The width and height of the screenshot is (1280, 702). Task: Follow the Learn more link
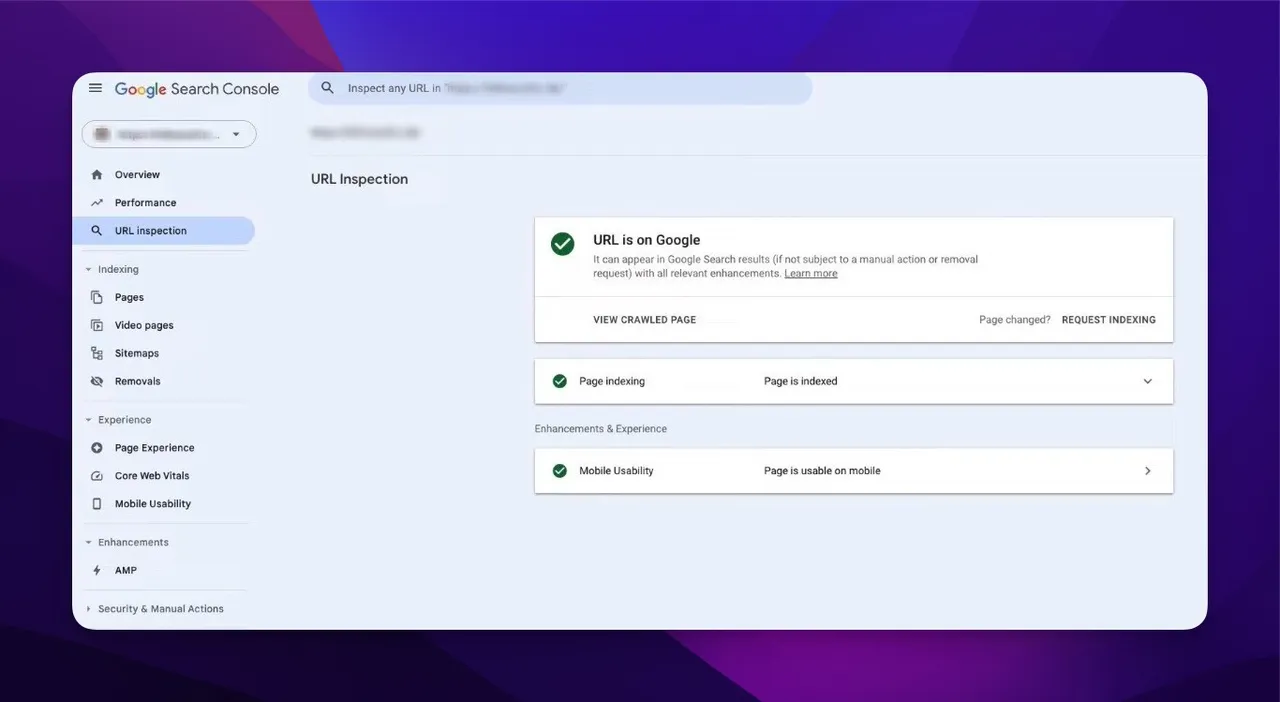pyautogui.click(x=811, y=274)
